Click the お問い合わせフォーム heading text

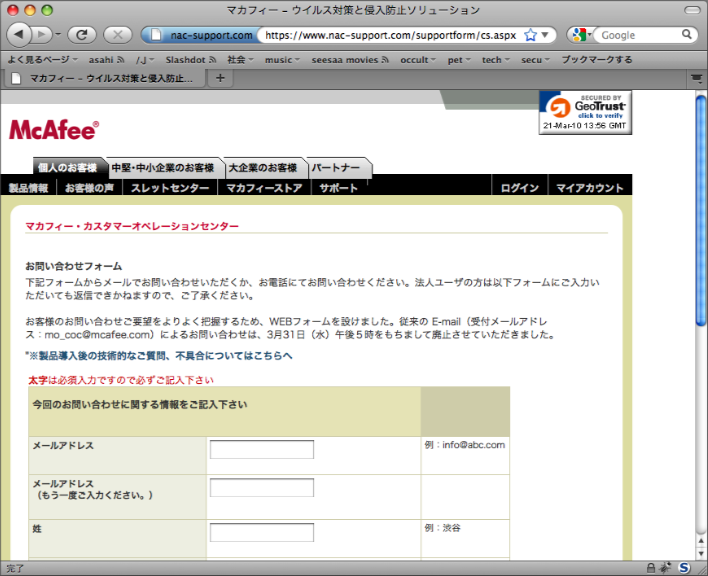[x=74, y=266]
